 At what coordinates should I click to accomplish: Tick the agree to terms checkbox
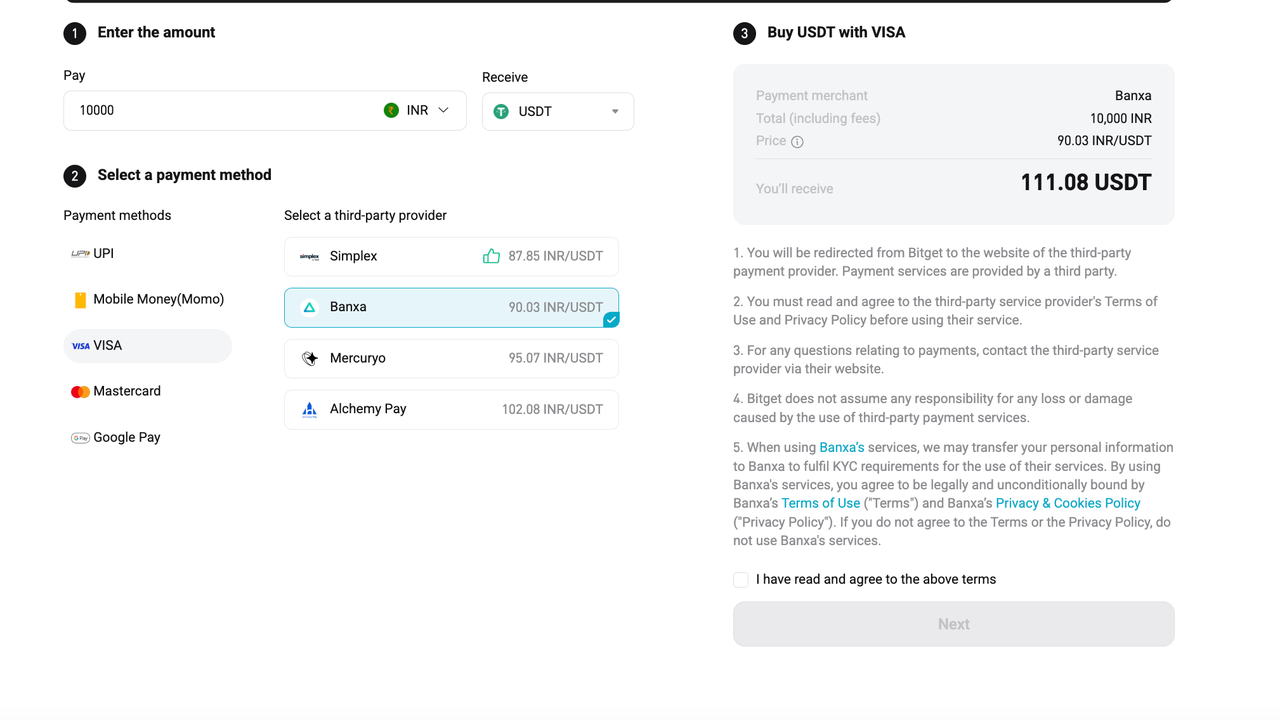741,580
